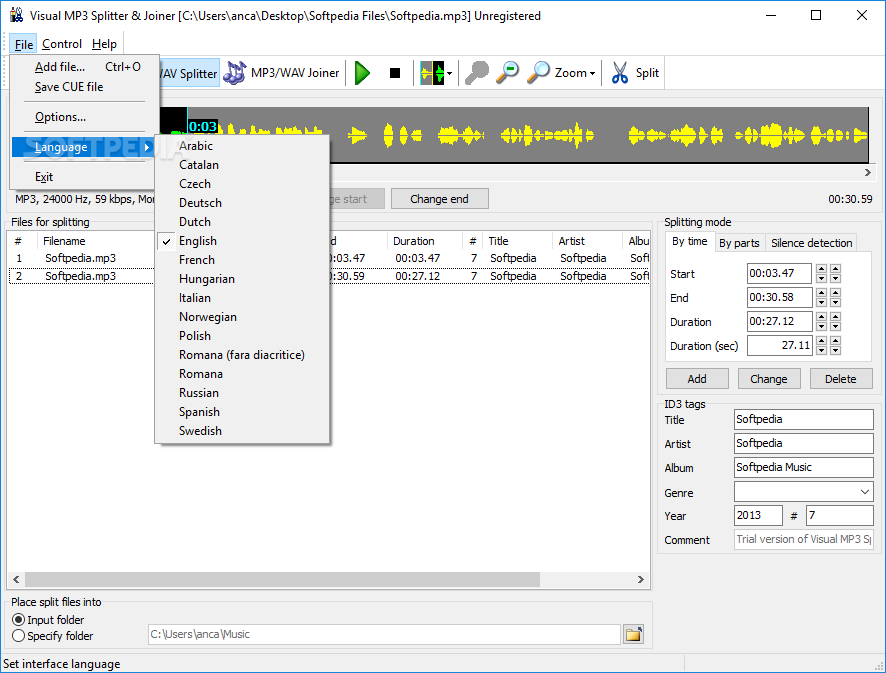Open the Help menu
This screenshot has width=886, height=673.
[x=104, y=44]
